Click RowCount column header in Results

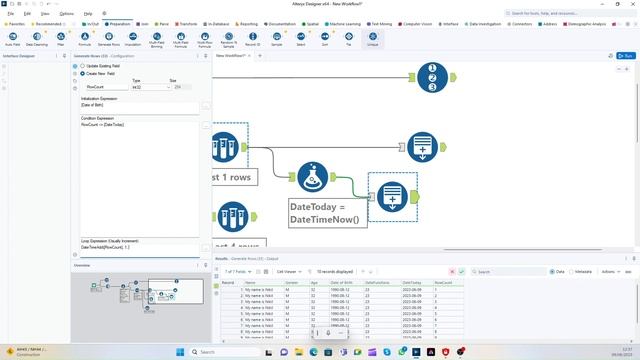click(448, 282)
